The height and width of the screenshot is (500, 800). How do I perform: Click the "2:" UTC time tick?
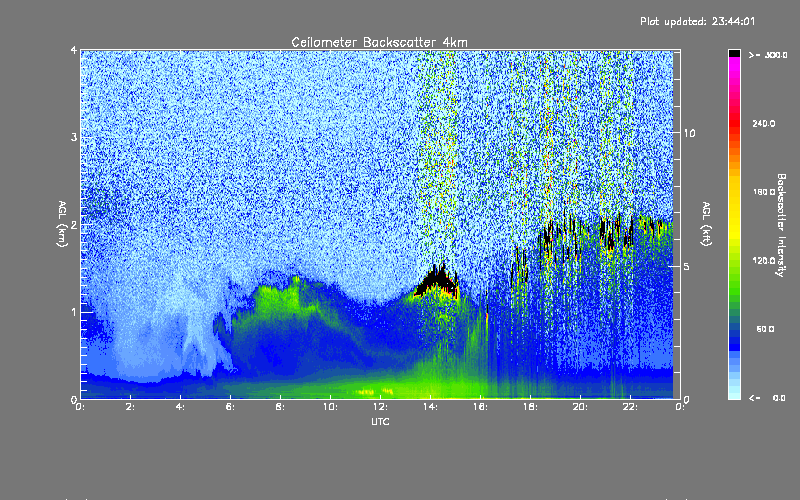point(131,407)
